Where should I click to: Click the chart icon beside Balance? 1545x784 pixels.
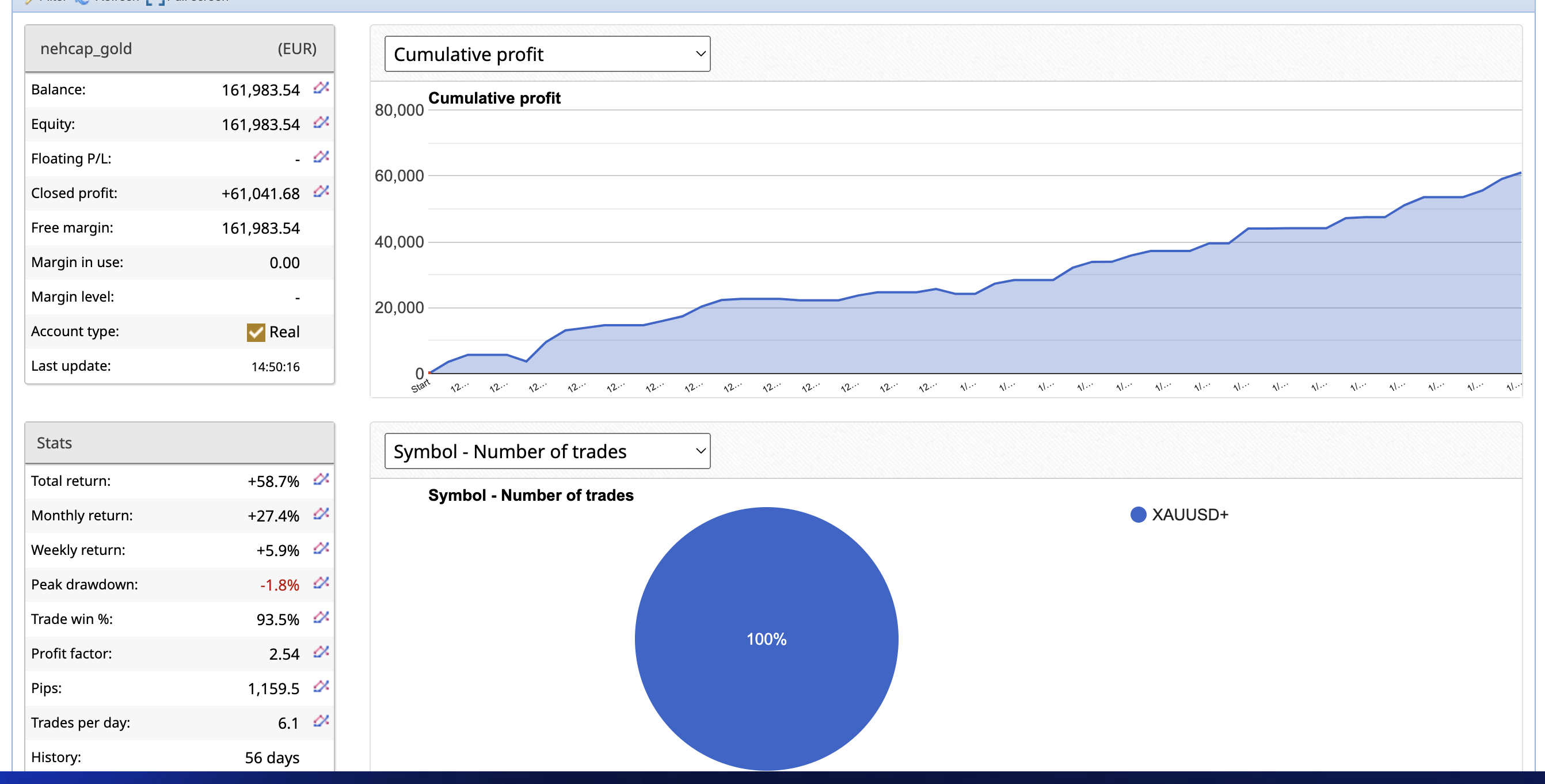[x=321, y=88]
